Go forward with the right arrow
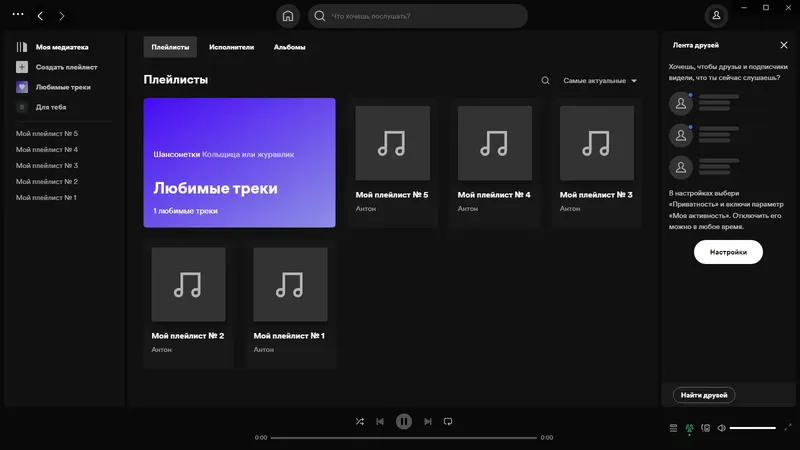Viewport: 800px width, 450px height. (62, 16)
